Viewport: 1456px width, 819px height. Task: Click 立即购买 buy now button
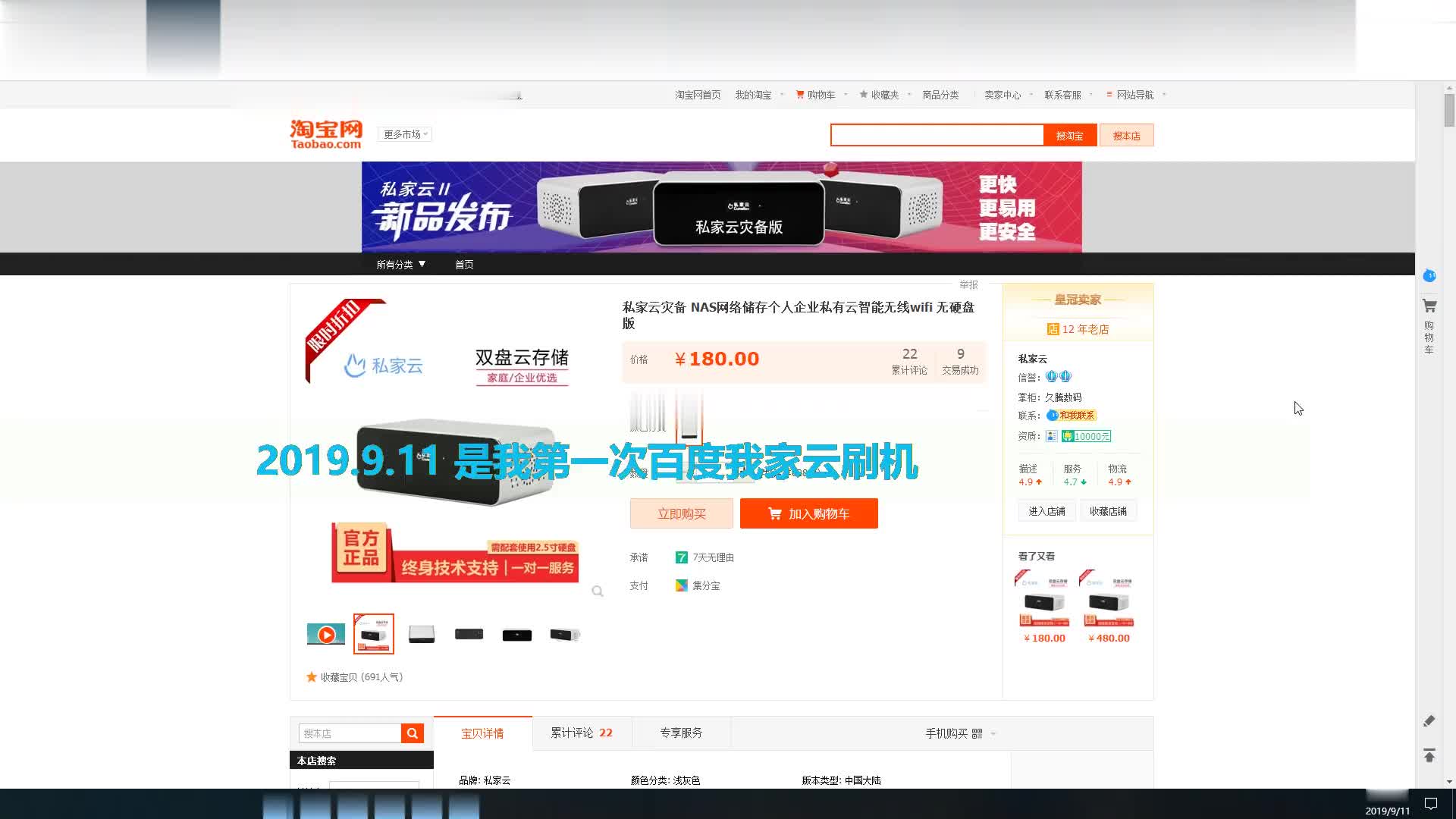(681, 513)
